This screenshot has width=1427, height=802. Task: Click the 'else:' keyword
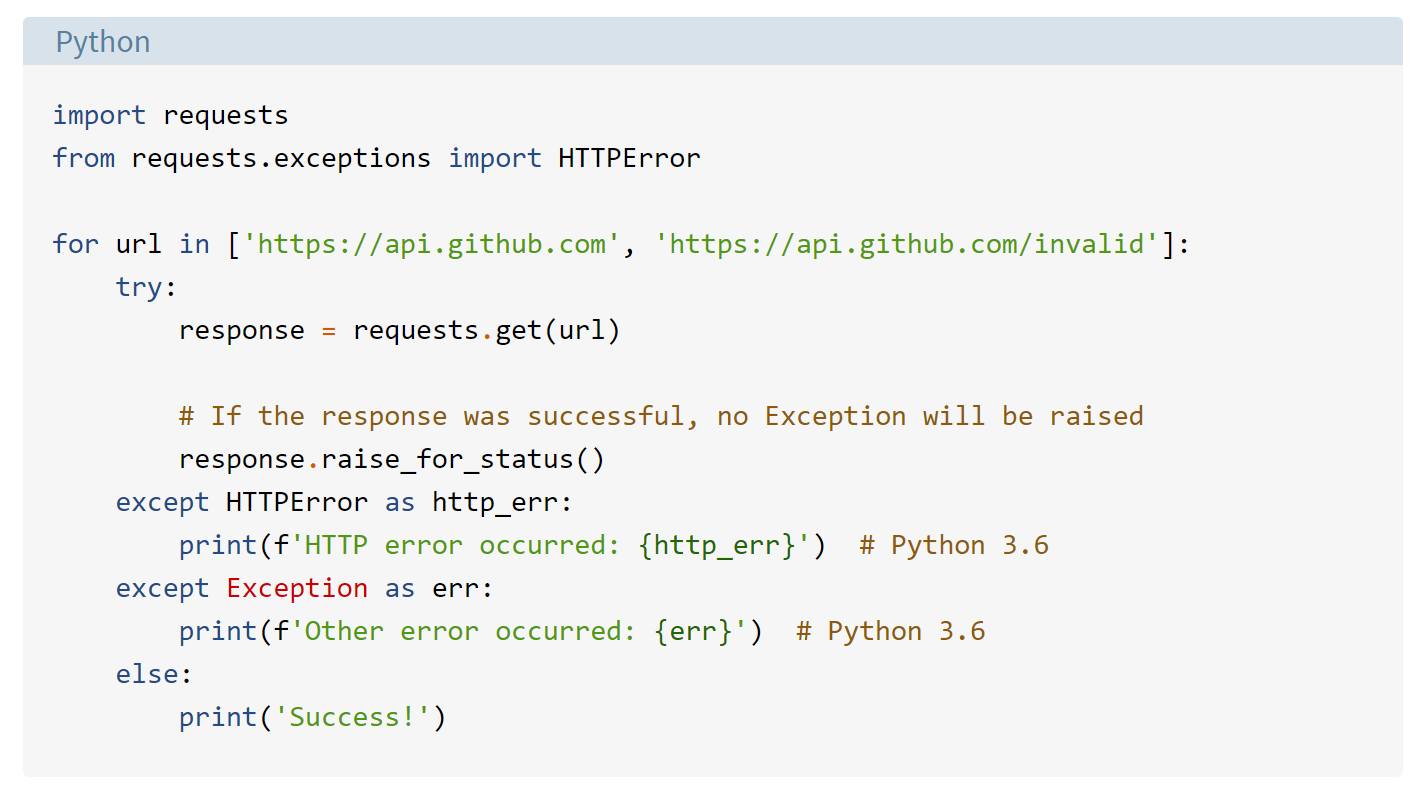click(153, 674)
